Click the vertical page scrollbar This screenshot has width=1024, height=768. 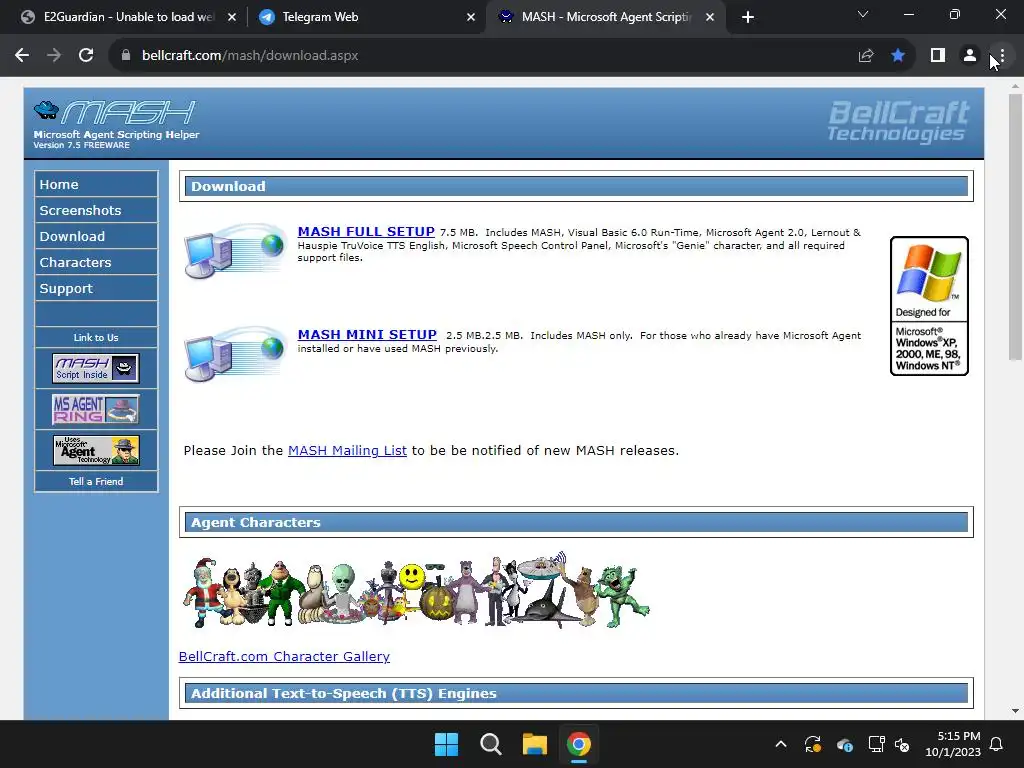1015,226
